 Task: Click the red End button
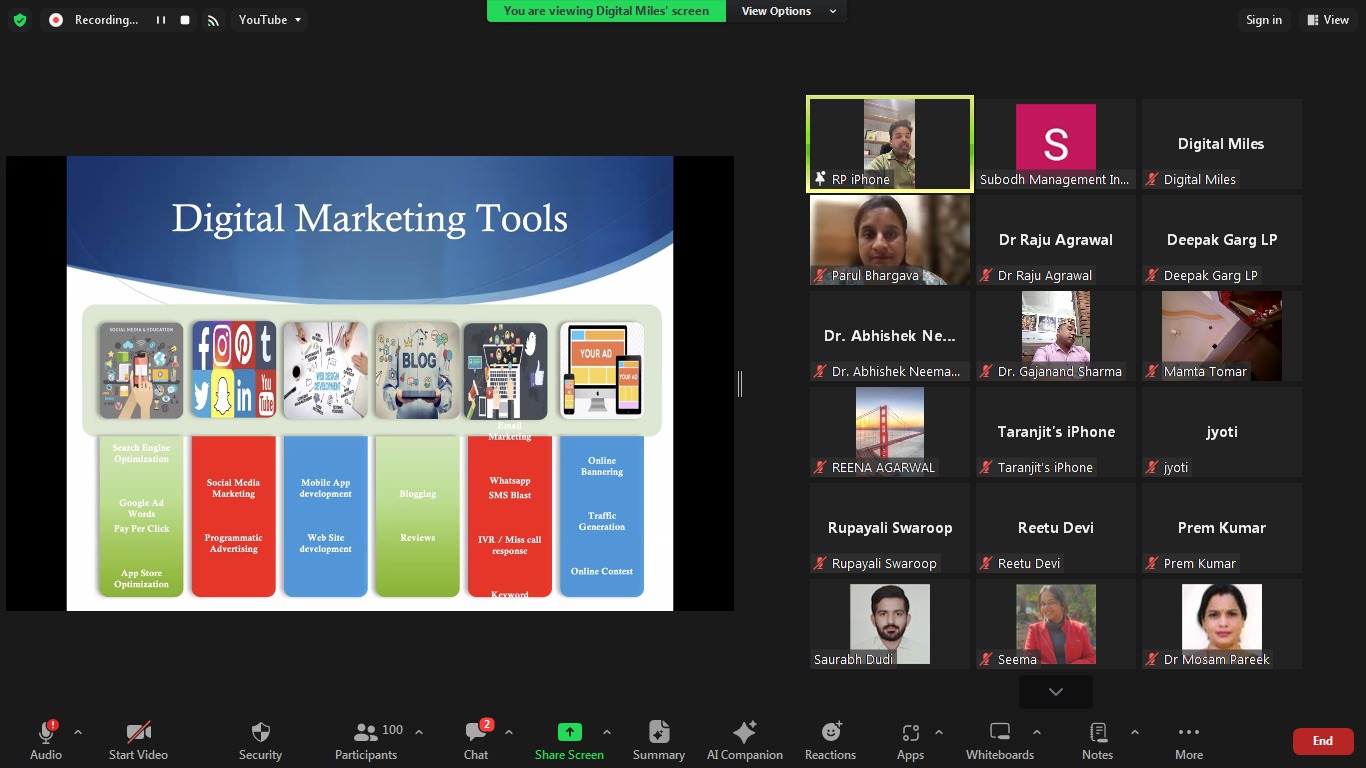coord(1322,741)
